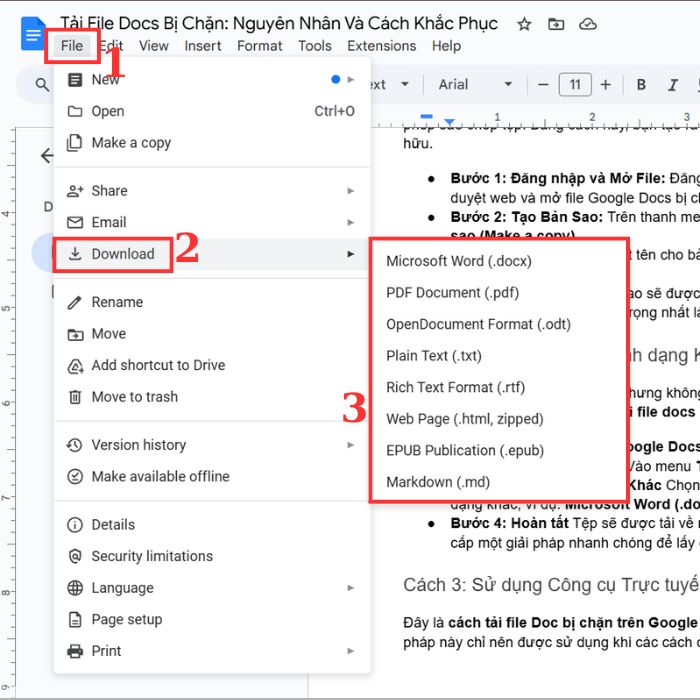Star this document
Image resolution: width=700 pixels, height=700 pixels.
[524, 24]
